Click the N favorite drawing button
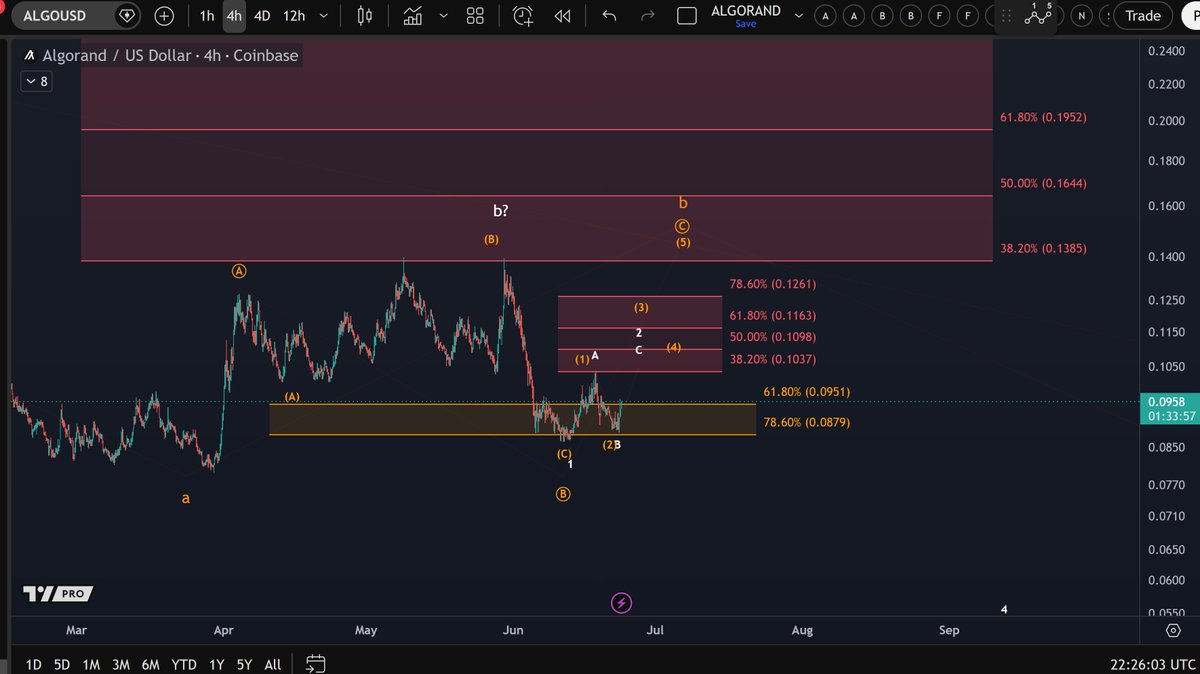 pyautogui.click(x=1081, y=16)
